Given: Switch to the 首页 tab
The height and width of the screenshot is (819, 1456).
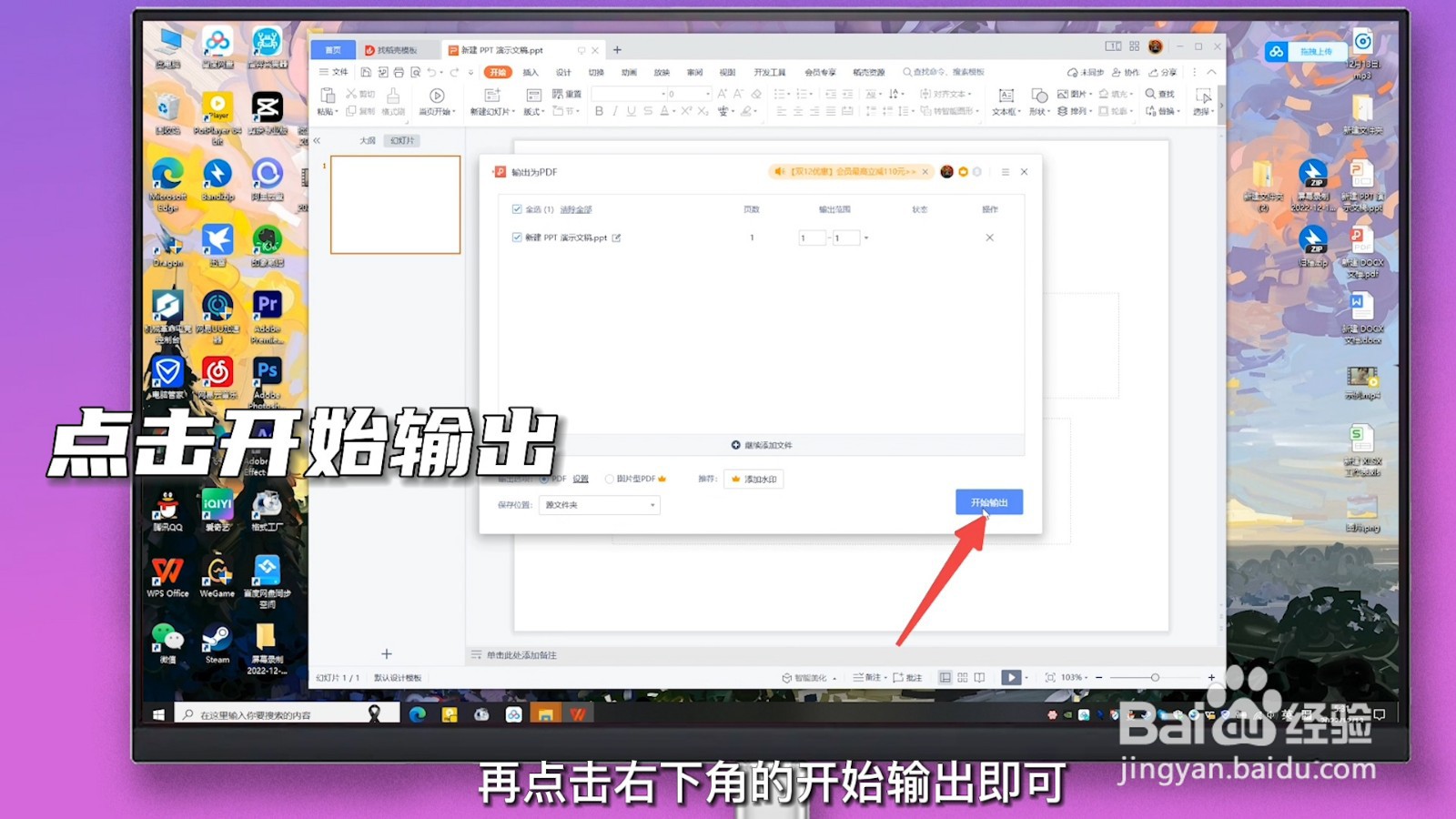Looking at the screenshot, I should pyautogui.click(x=333, y=50).
